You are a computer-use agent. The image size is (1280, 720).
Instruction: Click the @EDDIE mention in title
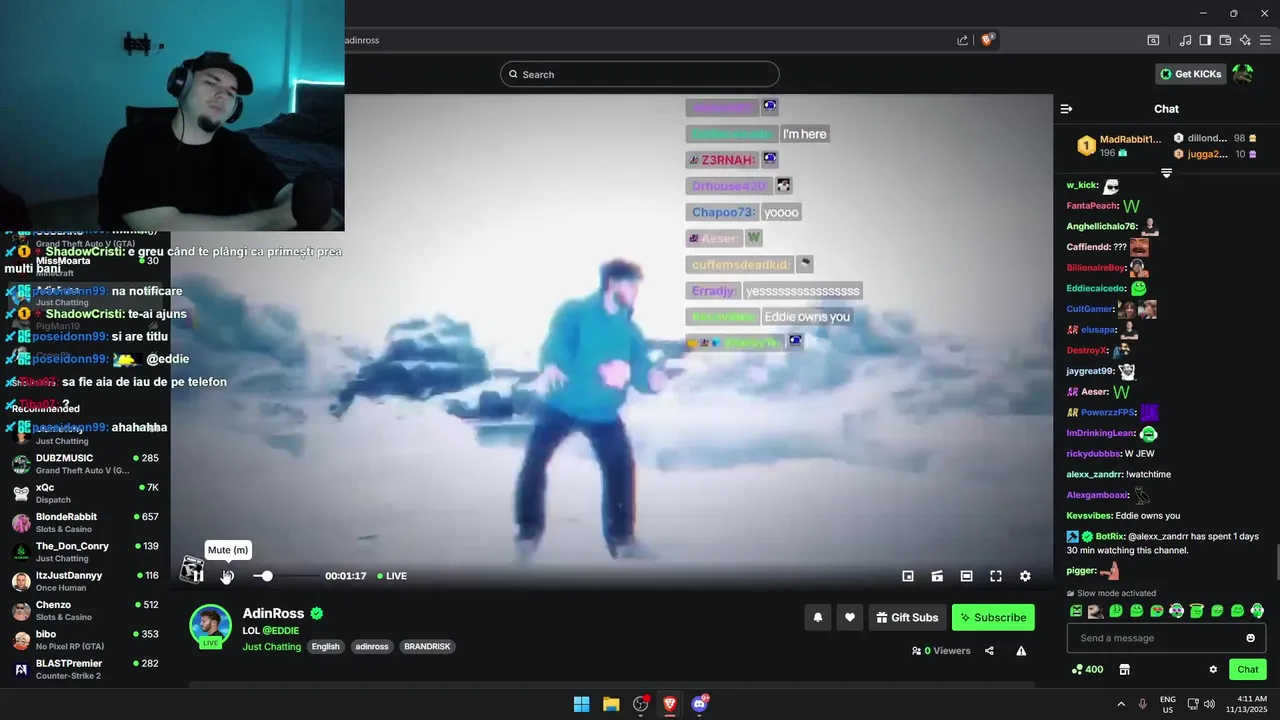[x=281, y=631]
